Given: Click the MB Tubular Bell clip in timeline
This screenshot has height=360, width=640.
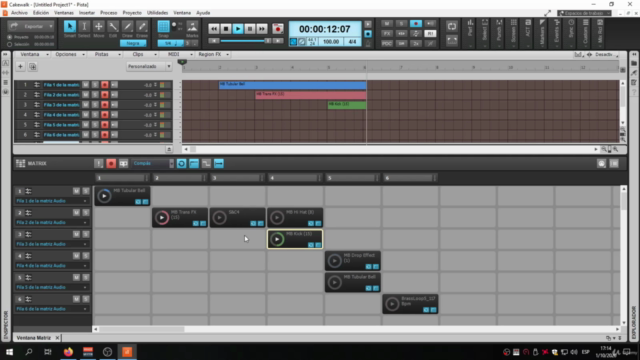Looking at the screenshot, I should [292, 85].
